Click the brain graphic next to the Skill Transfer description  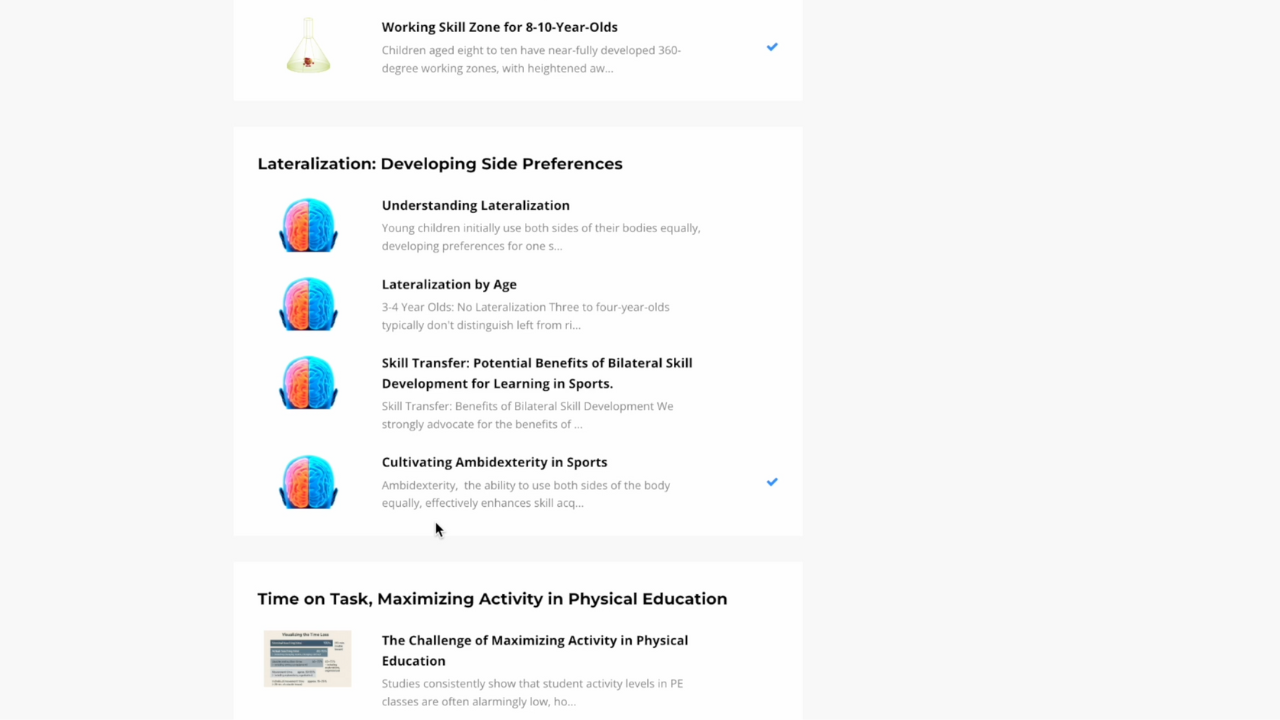308,382
